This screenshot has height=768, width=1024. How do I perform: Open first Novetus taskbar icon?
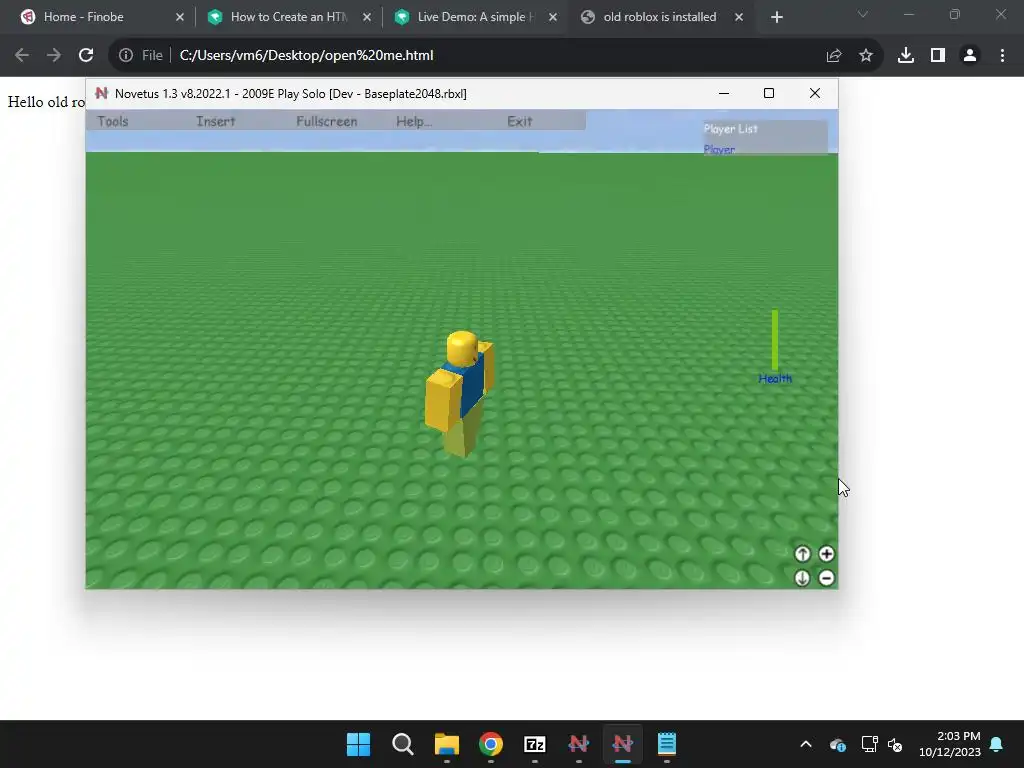579,744
